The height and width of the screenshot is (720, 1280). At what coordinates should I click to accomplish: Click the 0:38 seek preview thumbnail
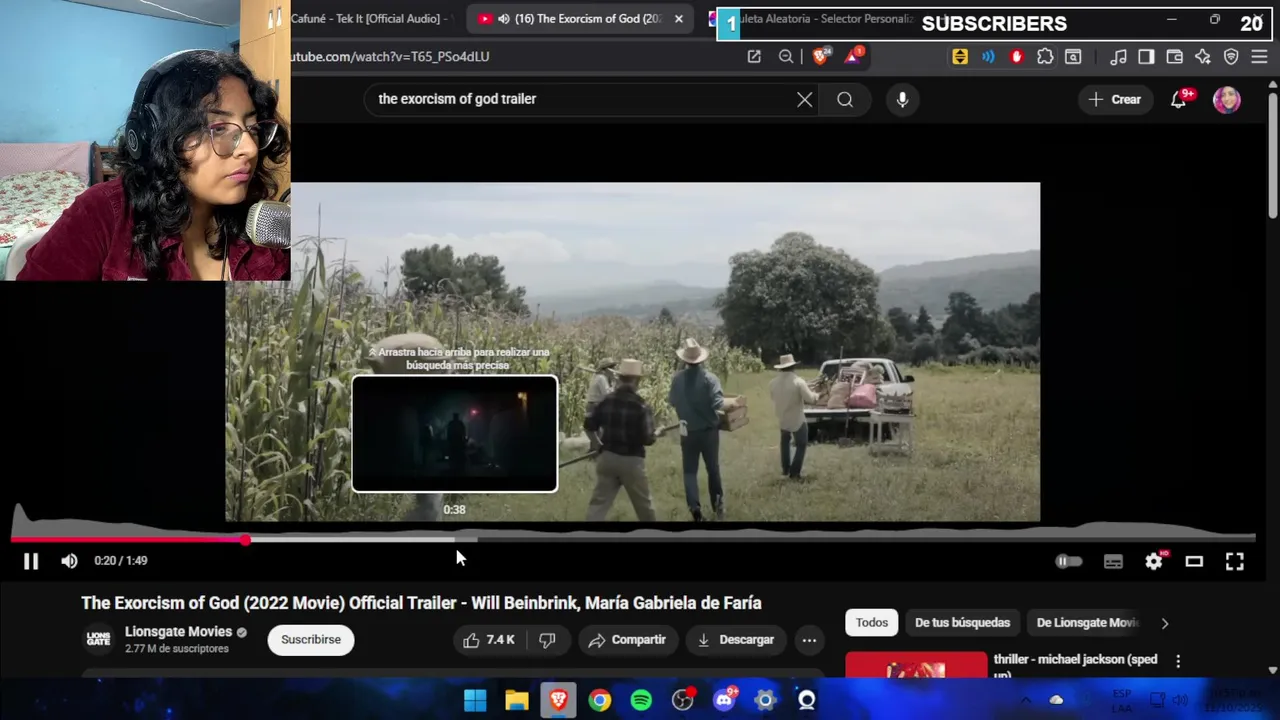click(x=455, y=434)
